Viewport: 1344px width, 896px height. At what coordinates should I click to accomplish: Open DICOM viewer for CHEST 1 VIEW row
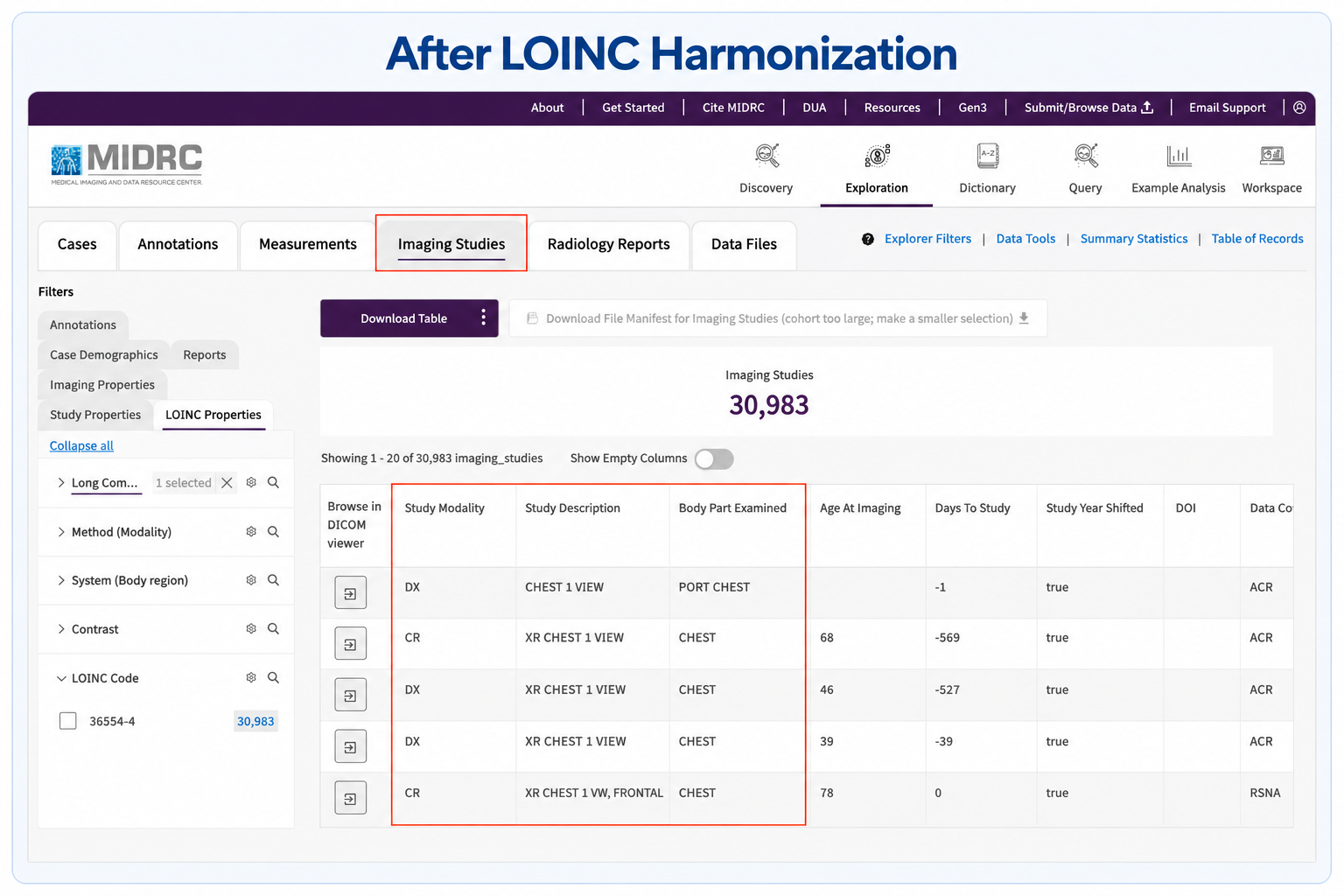click(x=350, y=593)
